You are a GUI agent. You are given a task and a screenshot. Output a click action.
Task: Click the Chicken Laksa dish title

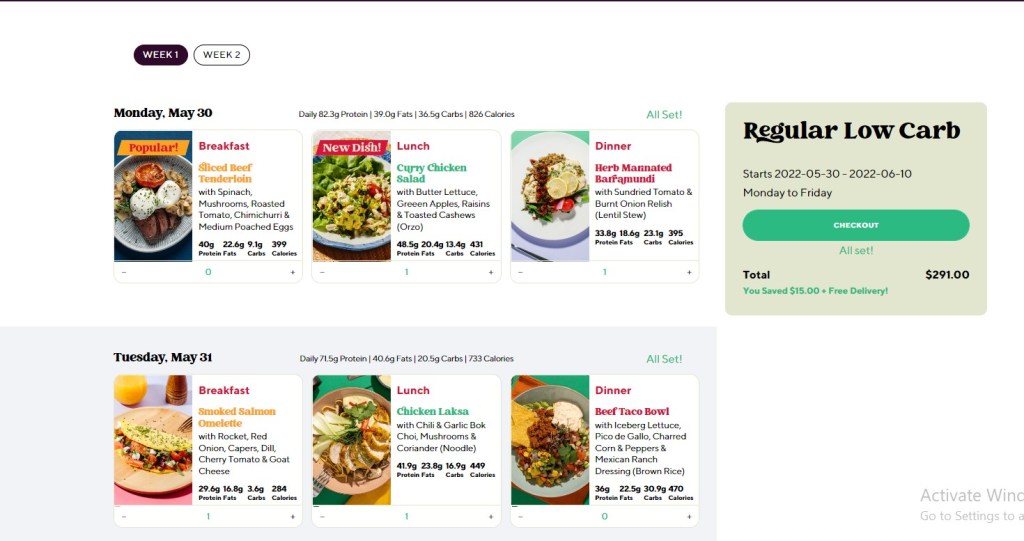[x=432, y=412]
